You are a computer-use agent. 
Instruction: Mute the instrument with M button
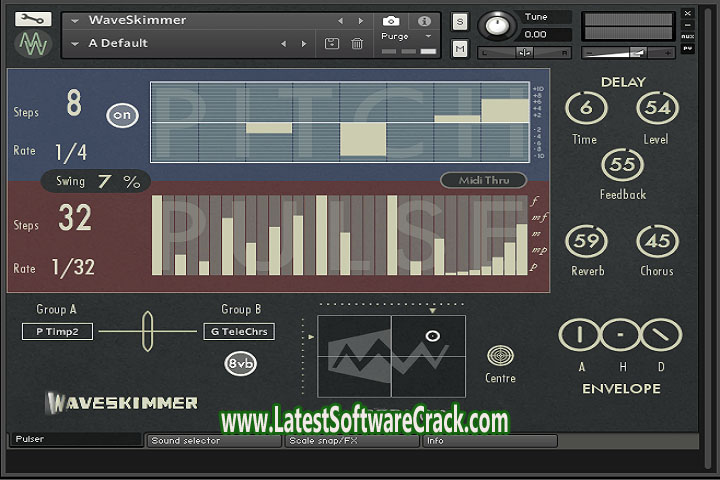pos(459,48)
